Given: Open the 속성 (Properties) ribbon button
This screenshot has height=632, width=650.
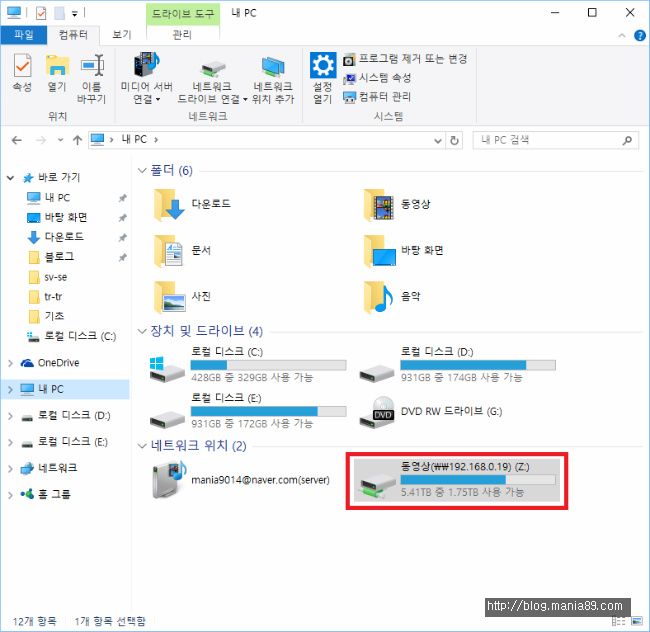Looking at the screenshot, I should [x=22, y=73].
